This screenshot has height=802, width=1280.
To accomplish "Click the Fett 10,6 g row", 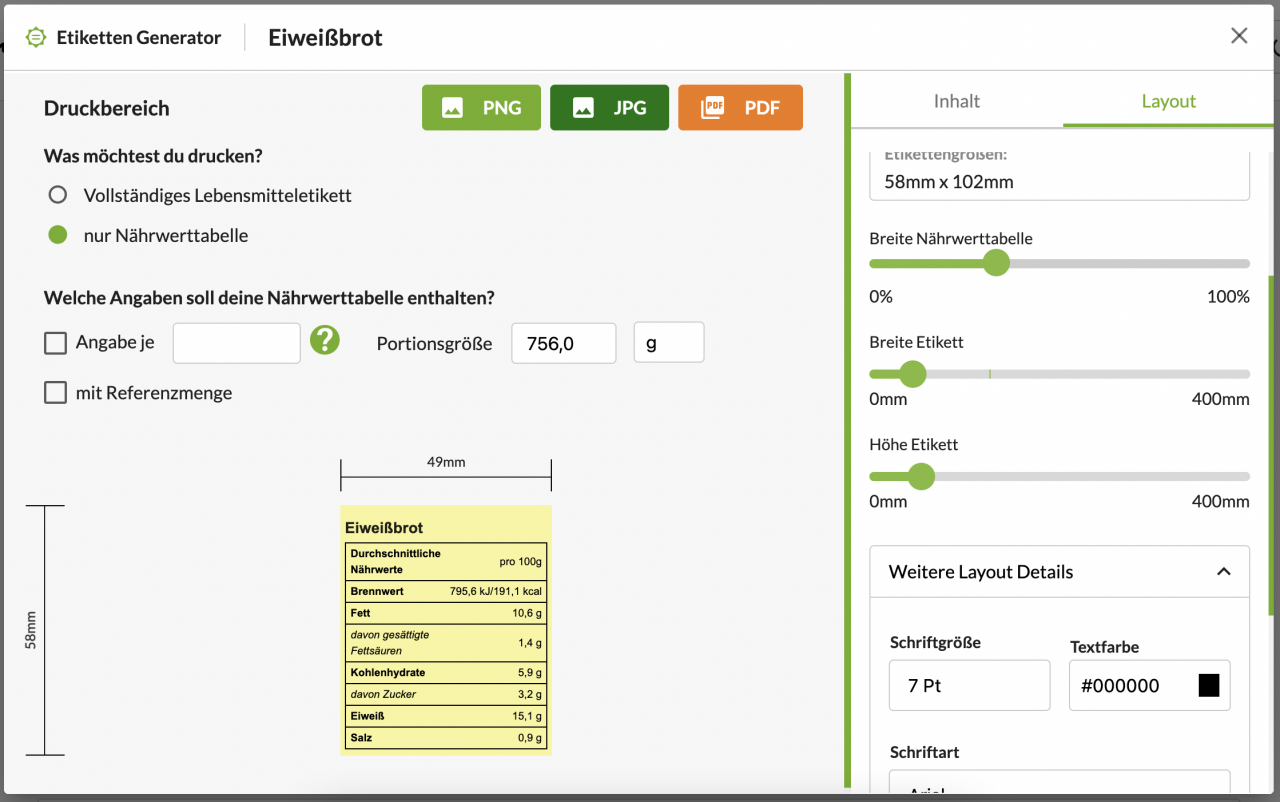I will point(446,613).
